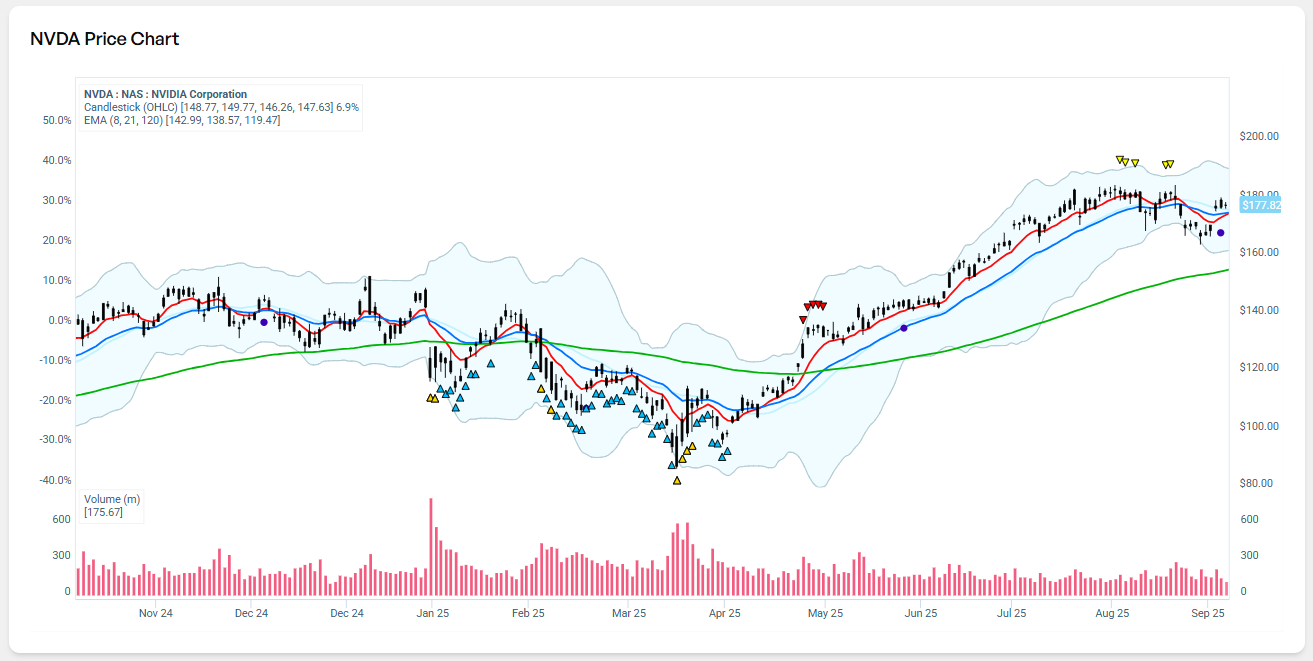This screenshot has height=661, width=1313.
Task: Click the purple dot marker near Dec 24
Action: [264, 322]
